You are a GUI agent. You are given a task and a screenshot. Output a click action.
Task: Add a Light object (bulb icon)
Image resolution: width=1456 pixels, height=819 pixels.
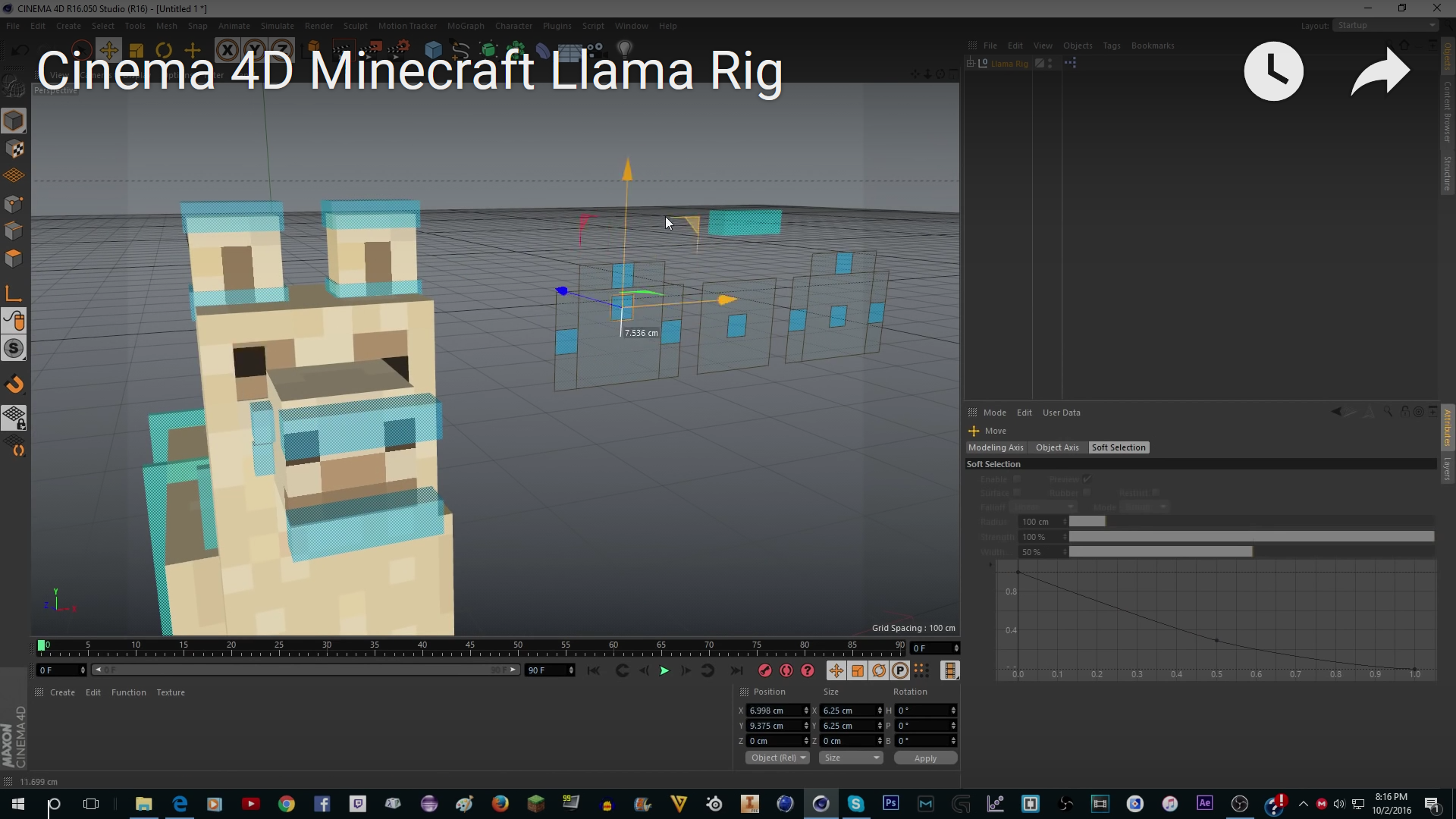625,50
